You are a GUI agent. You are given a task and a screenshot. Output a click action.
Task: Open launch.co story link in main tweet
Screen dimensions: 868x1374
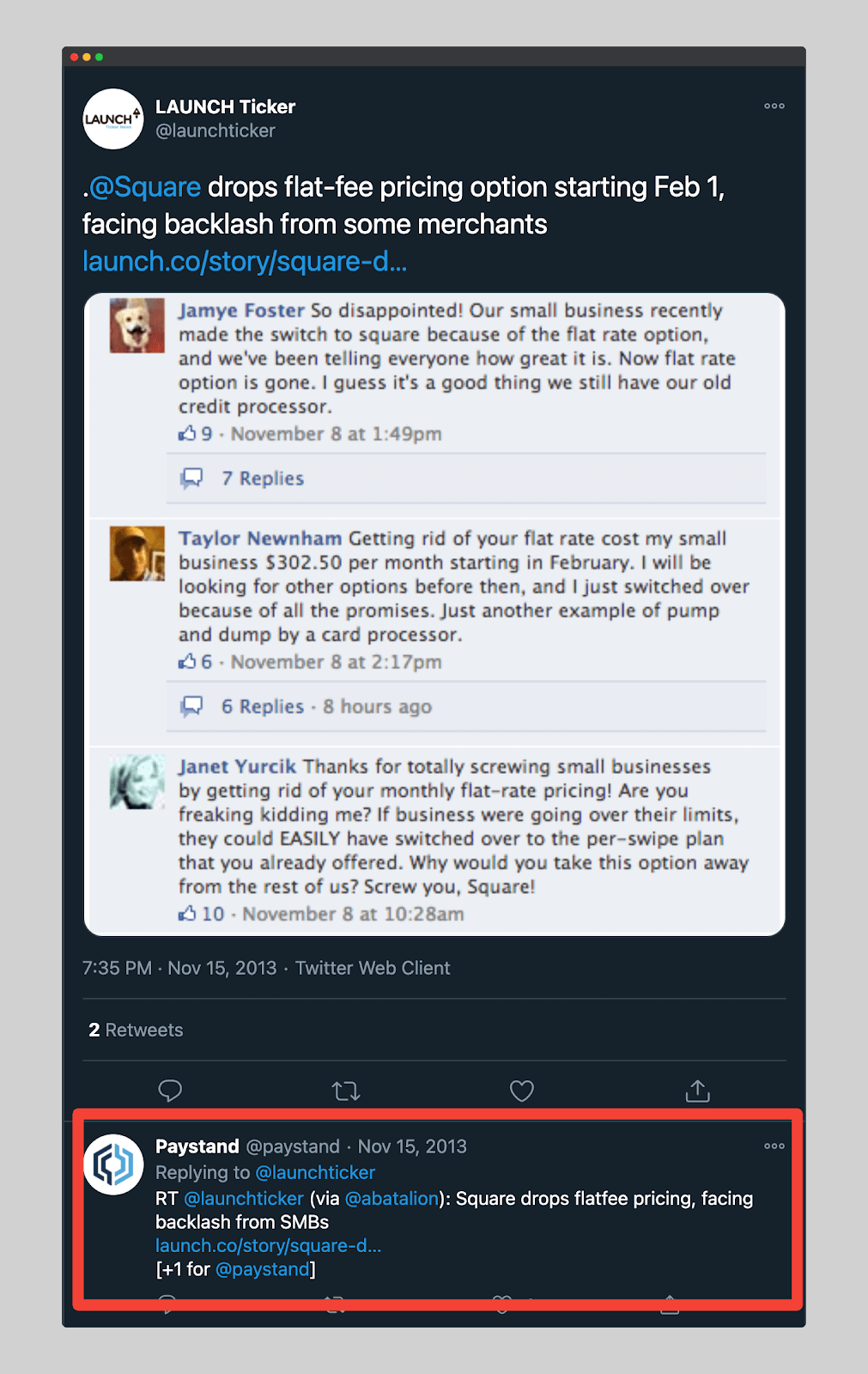pyautogui.click(x=245, y=261)
